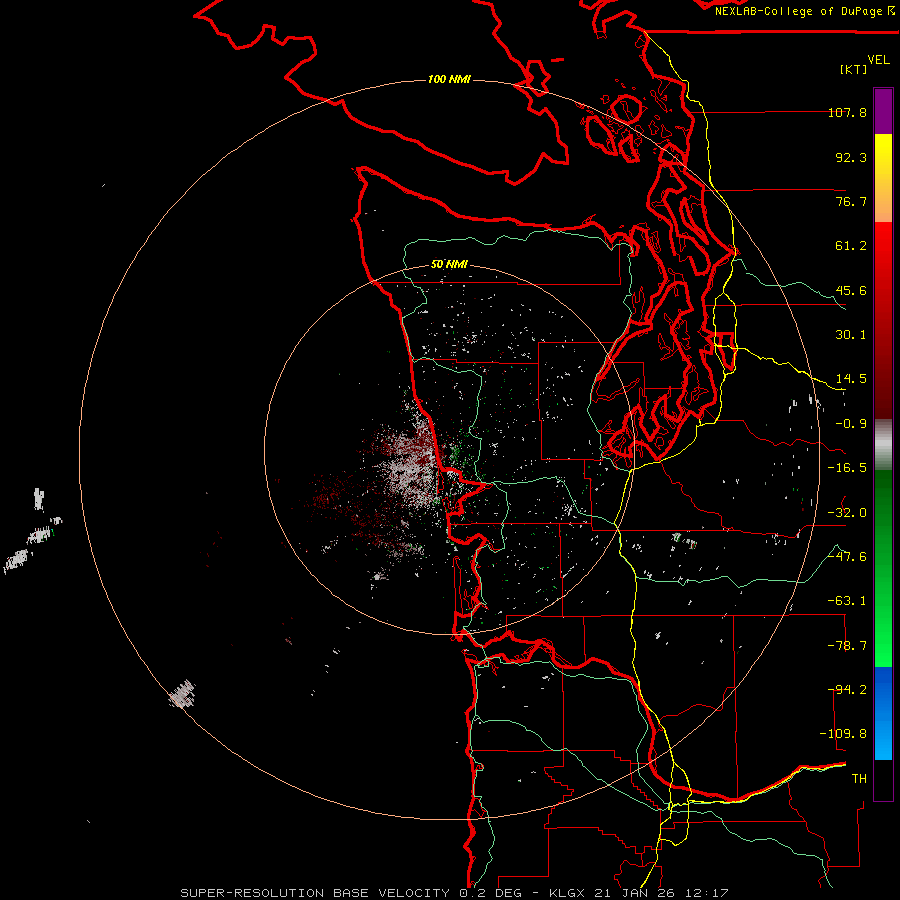Click the VEL legend title
Image resolution: width=900 pixels, height=900 pixels.
coord(878,60)
